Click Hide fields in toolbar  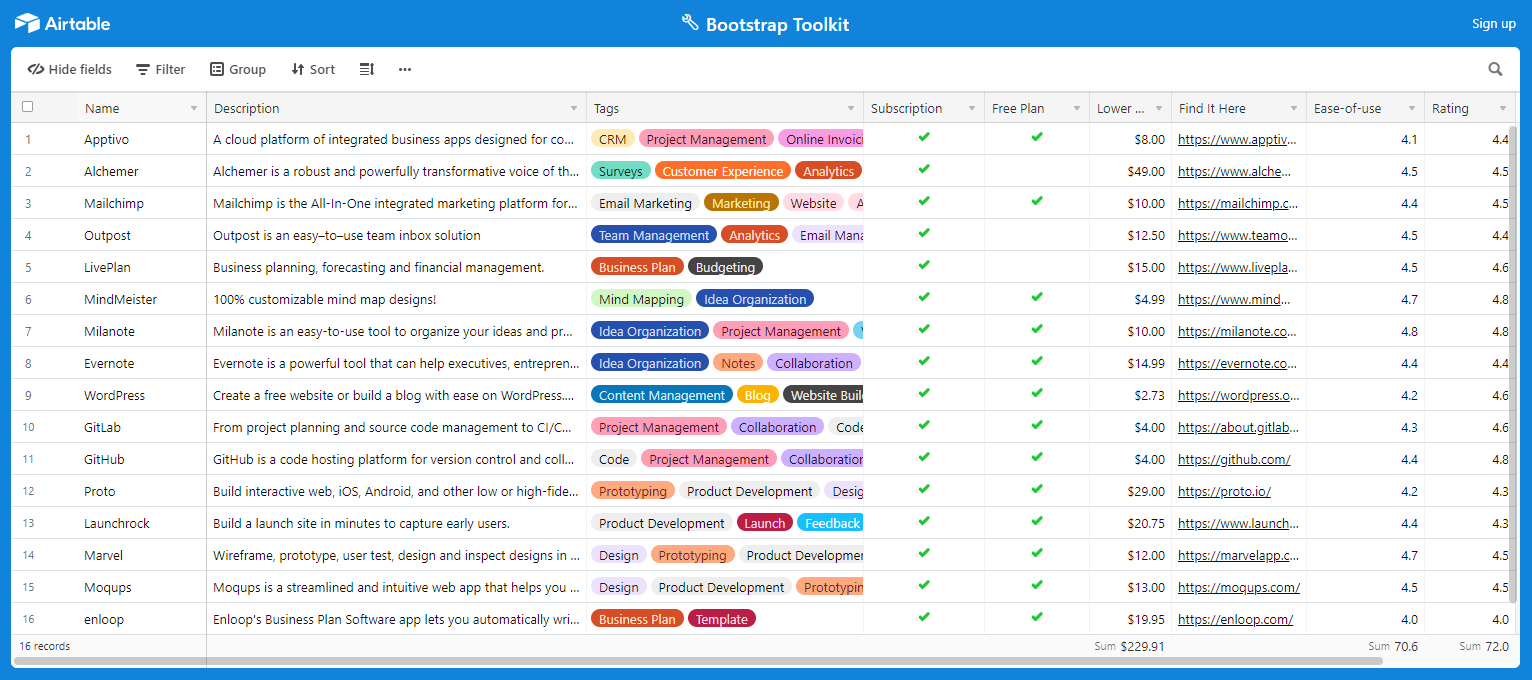[69, 69]
